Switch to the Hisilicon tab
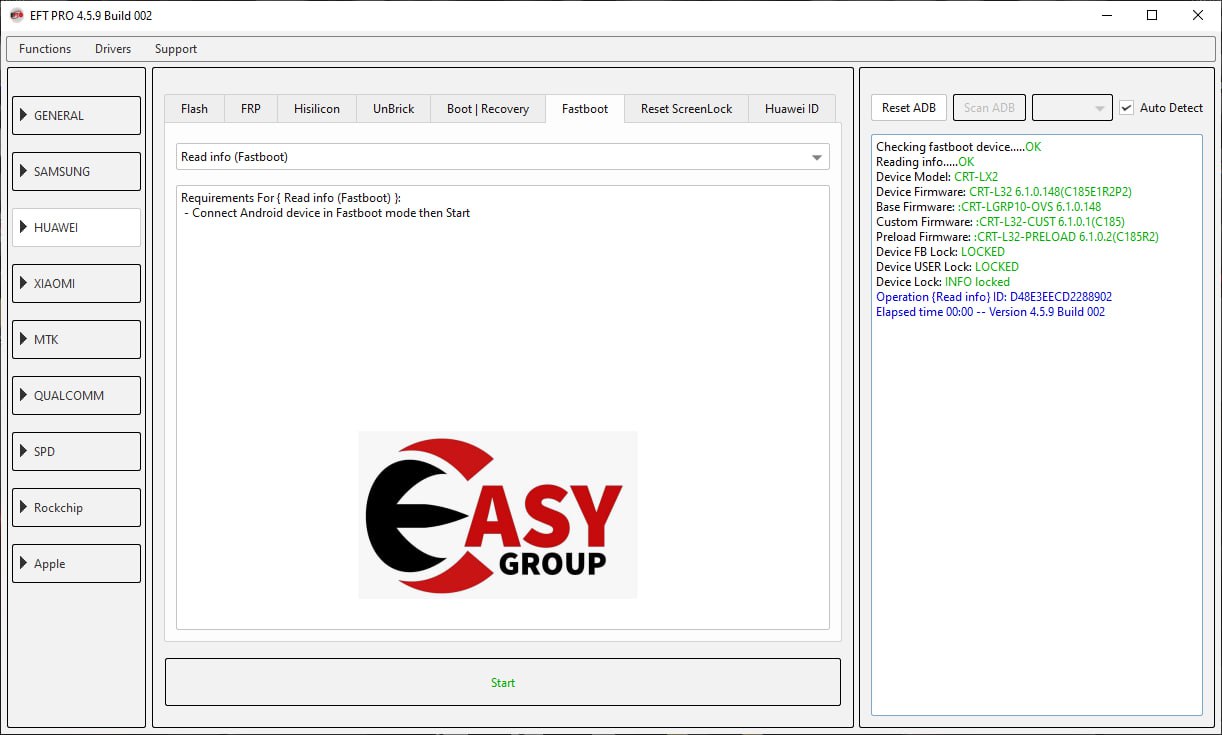Viewport: 1222px width, 735px height. 317,109
